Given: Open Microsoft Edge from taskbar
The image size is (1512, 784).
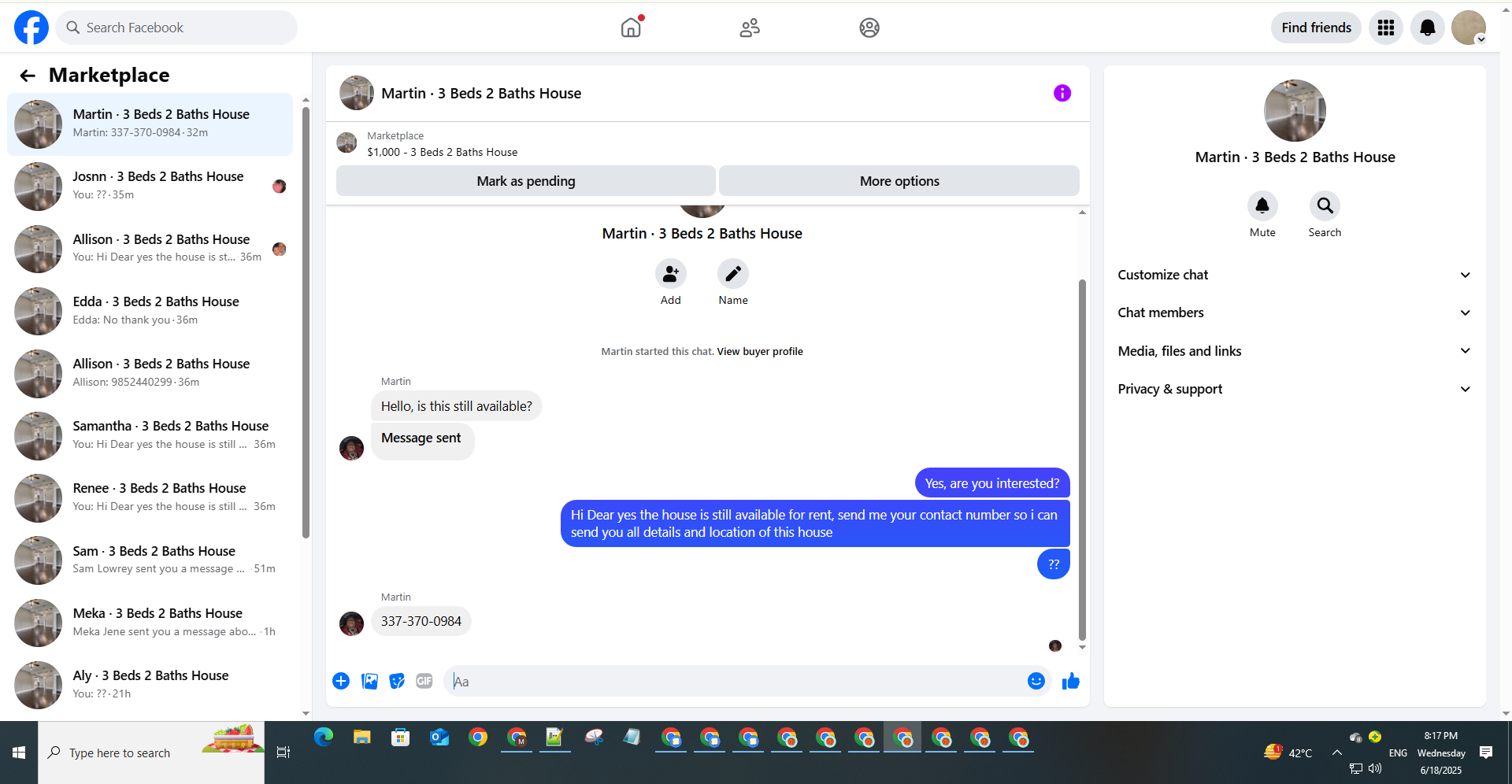Looking at the screenshot, I should pyautogui.click(x=324, y=738).
